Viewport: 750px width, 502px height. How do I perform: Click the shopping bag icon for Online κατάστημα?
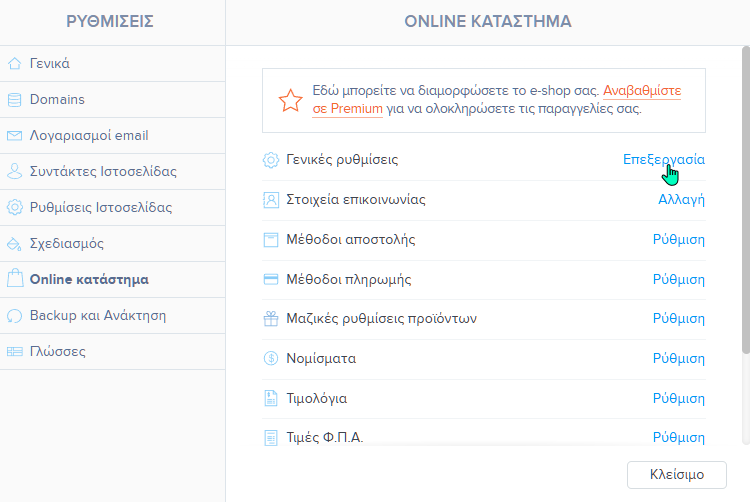point(14,280)
